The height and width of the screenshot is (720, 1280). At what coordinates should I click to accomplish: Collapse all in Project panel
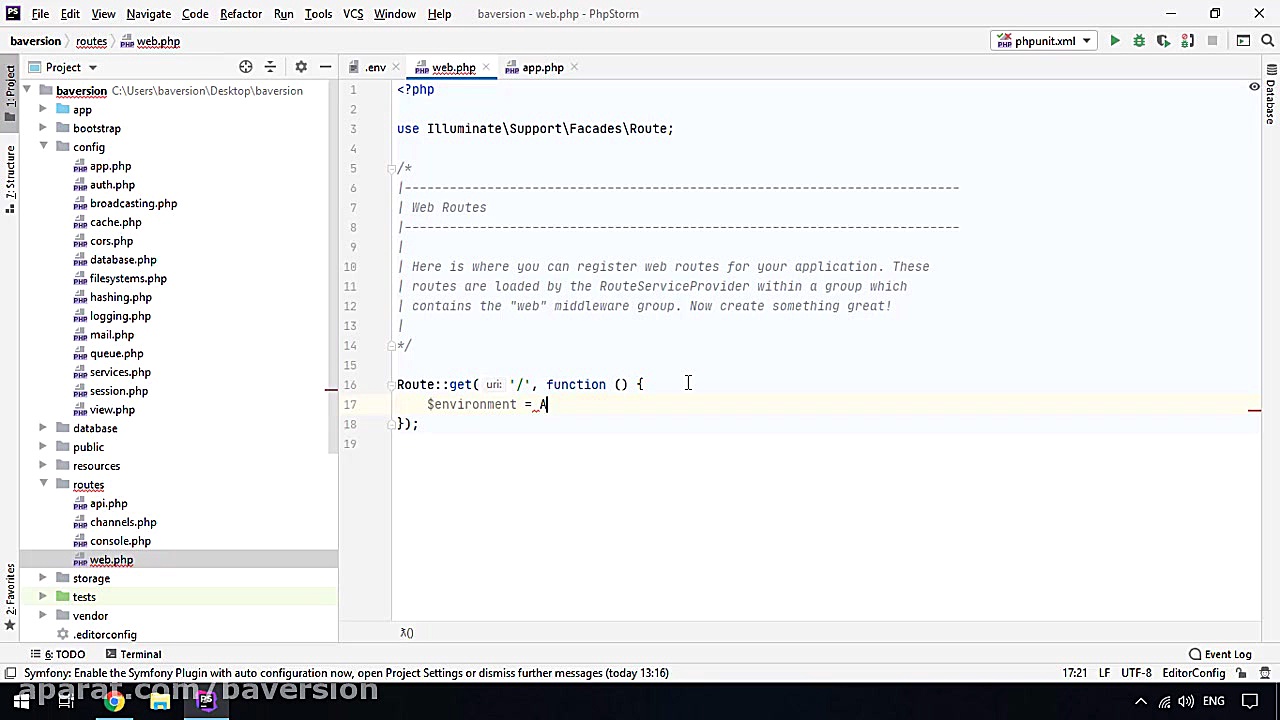(x=270, y=67)
